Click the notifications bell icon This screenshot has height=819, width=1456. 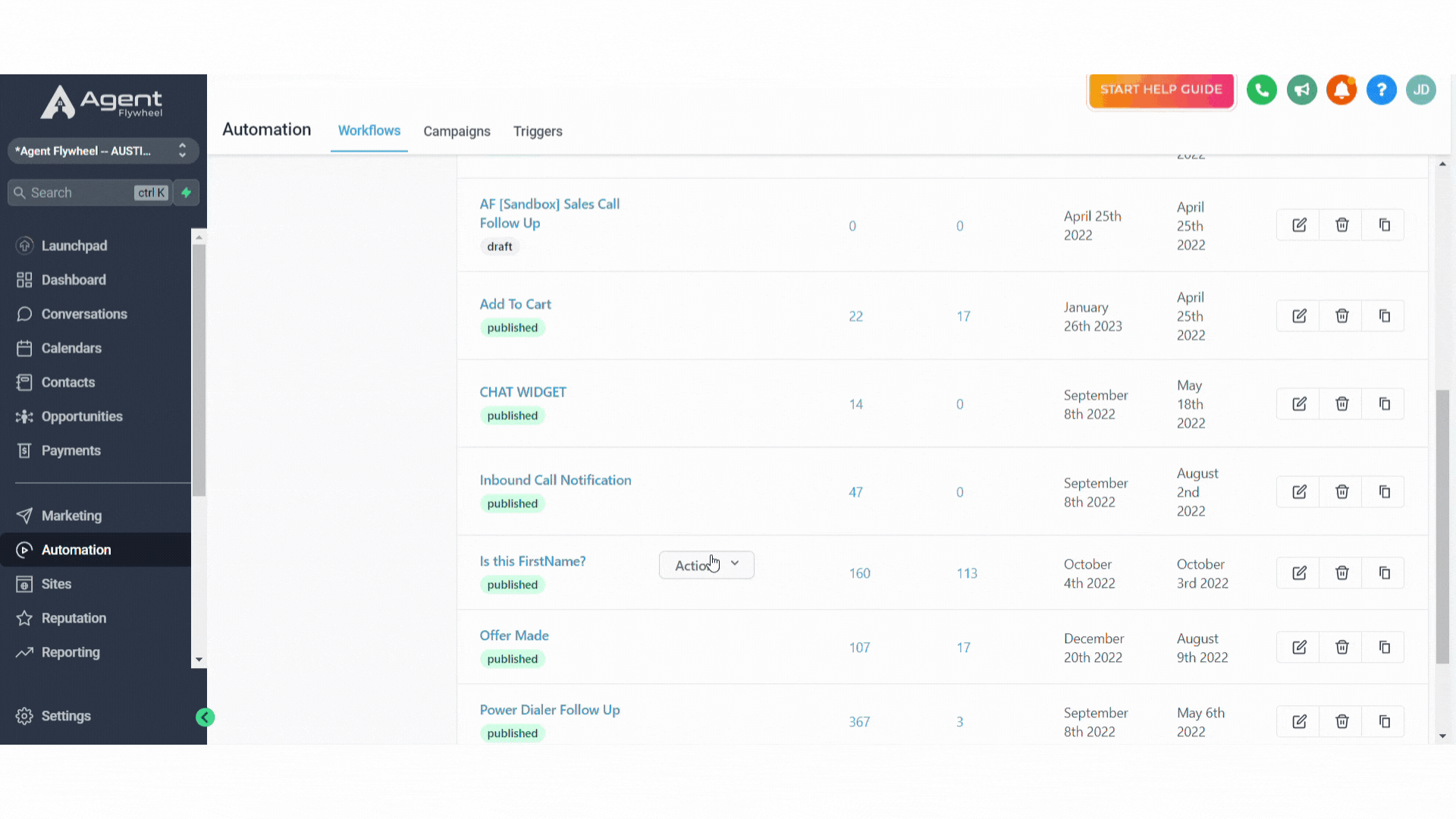point(1341,89)
